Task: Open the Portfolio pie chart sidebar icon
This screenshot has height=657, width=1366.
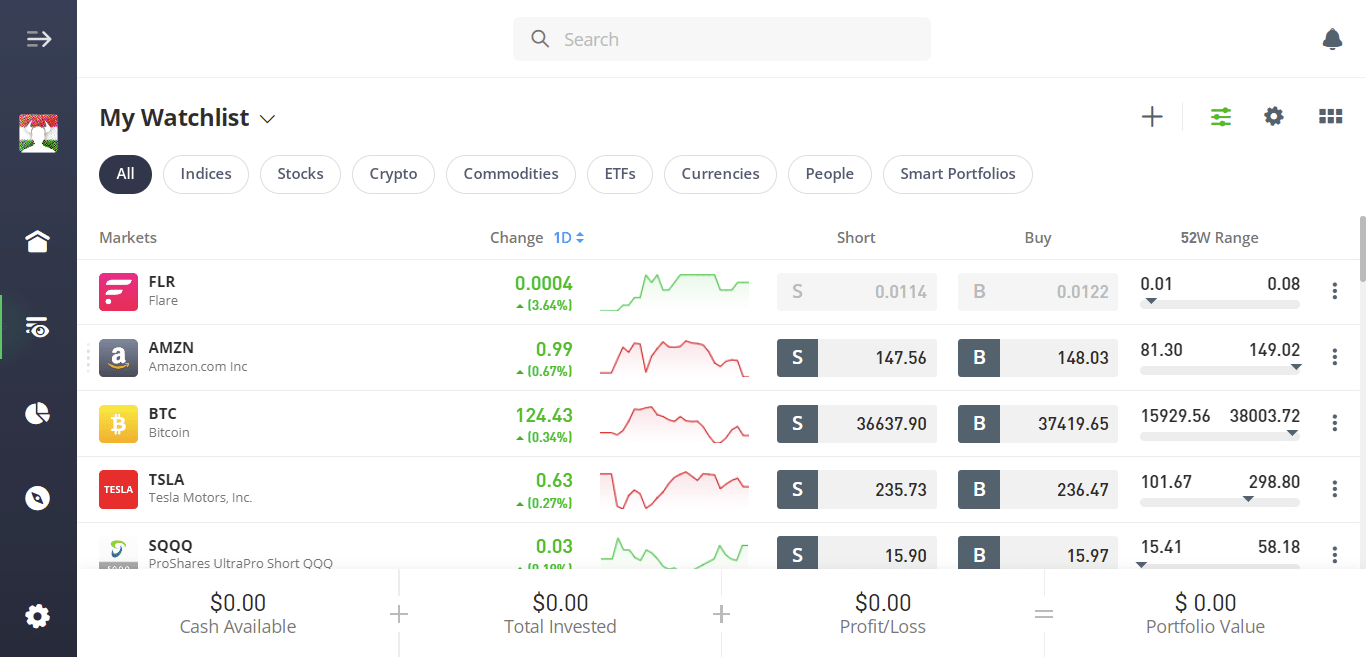Action: (x=37, y=413)
